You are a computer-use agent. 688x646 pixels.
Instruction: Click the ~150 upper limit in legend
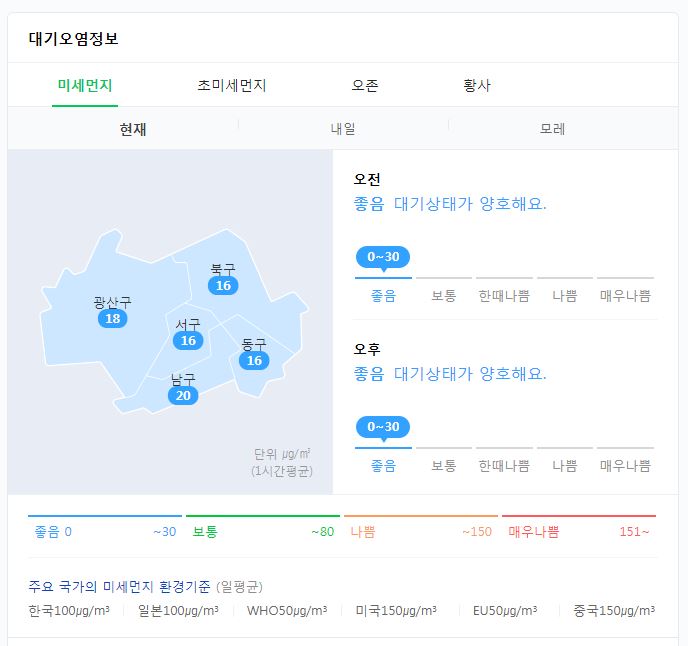(477, 532)
